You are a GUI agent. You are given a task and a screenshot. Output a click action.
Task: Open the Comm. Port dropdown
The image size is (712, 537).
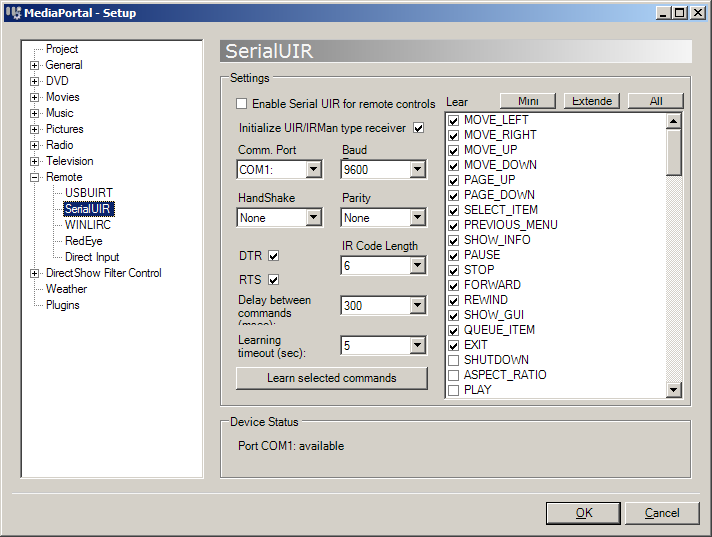[313, 170]
